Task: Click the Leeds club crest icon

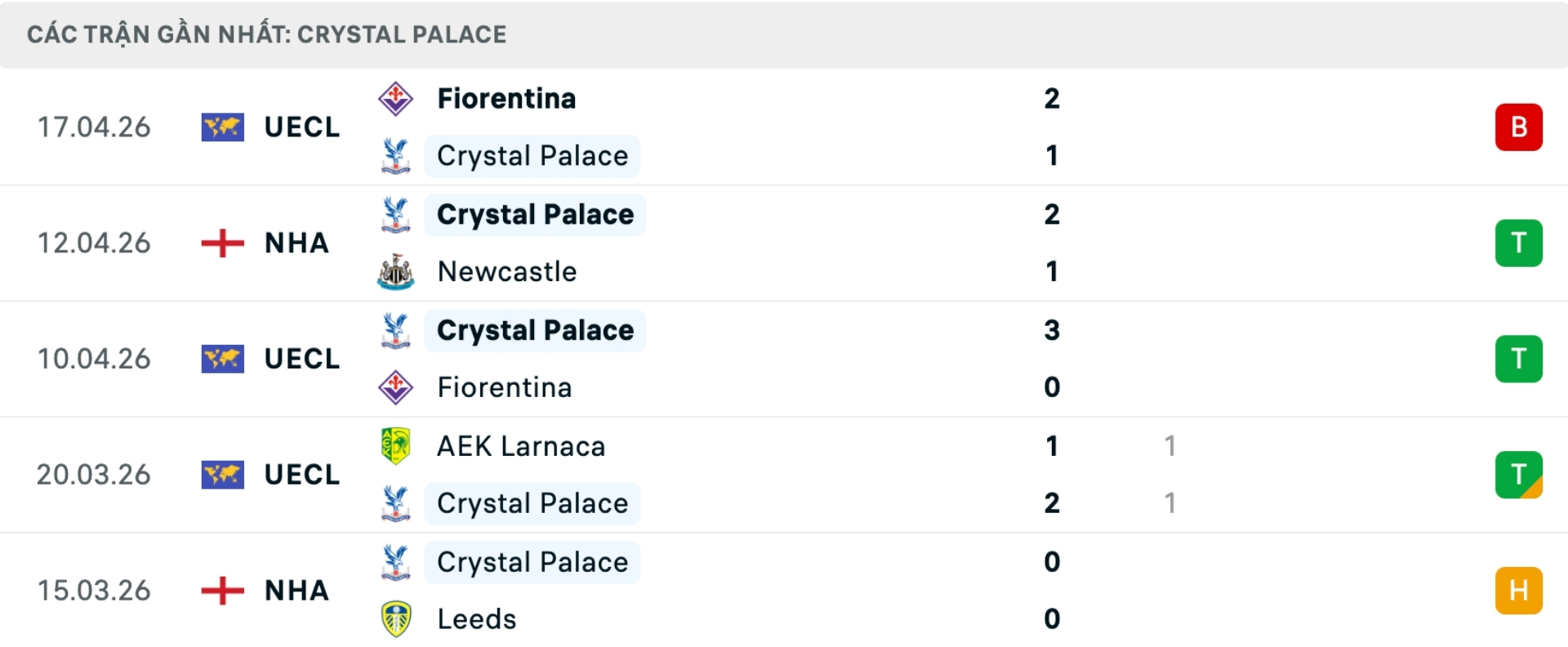Action: pyautogui.click(x=396, y=619)
